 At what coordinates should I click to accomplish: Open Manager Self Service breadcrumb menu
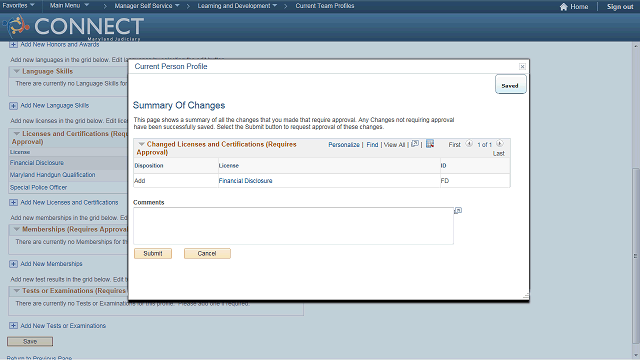click(147, 6)
